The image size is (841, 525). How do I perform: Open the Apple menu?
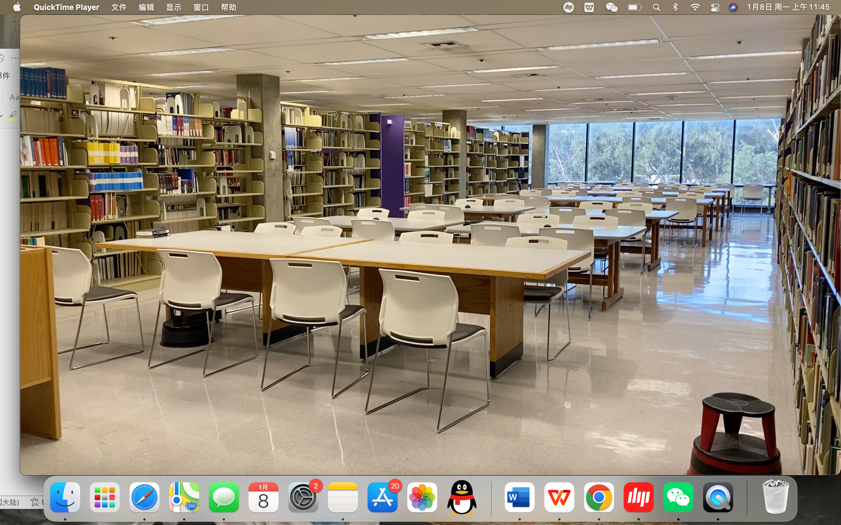16,7
